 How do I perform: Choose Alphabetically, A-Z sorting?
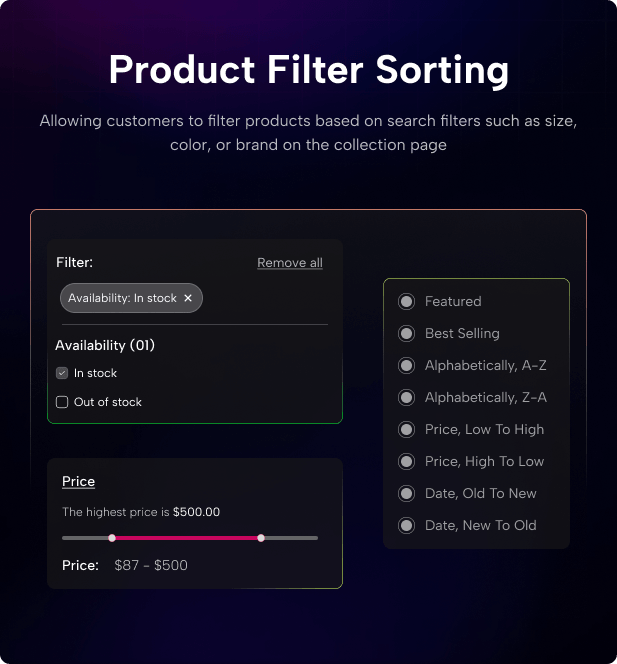(406, 365)
